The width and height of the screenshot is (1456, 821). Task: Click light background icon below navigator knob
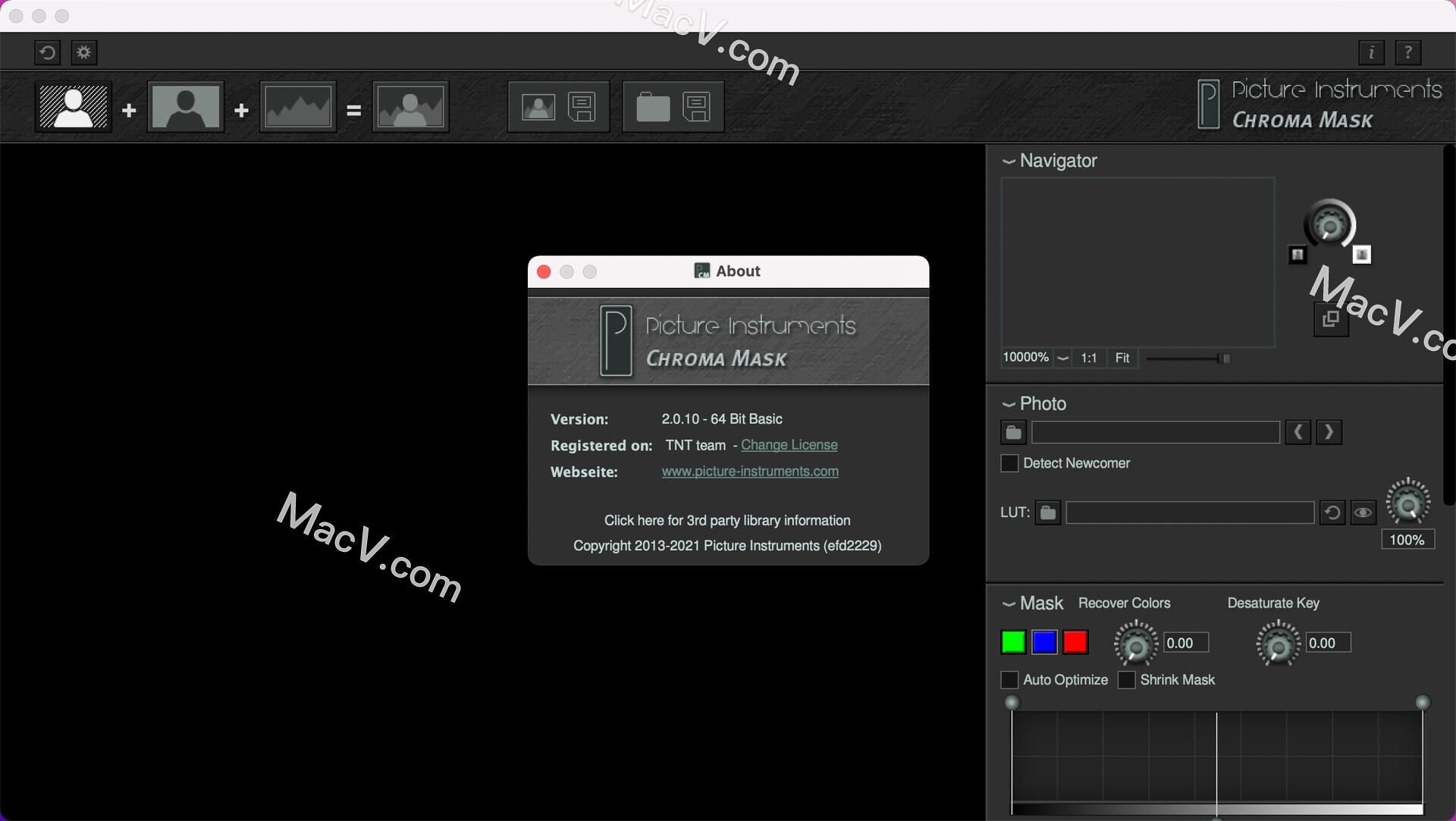1362,255
